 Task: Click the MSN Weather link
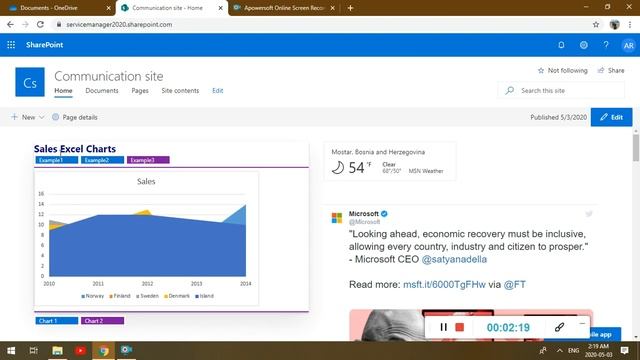coord(426,171)
